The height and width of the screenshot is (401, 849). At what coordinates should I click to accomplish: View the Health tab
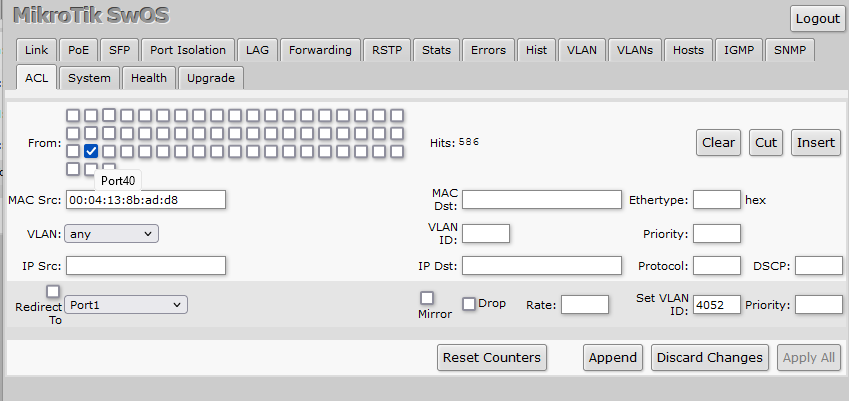[148, 78]
